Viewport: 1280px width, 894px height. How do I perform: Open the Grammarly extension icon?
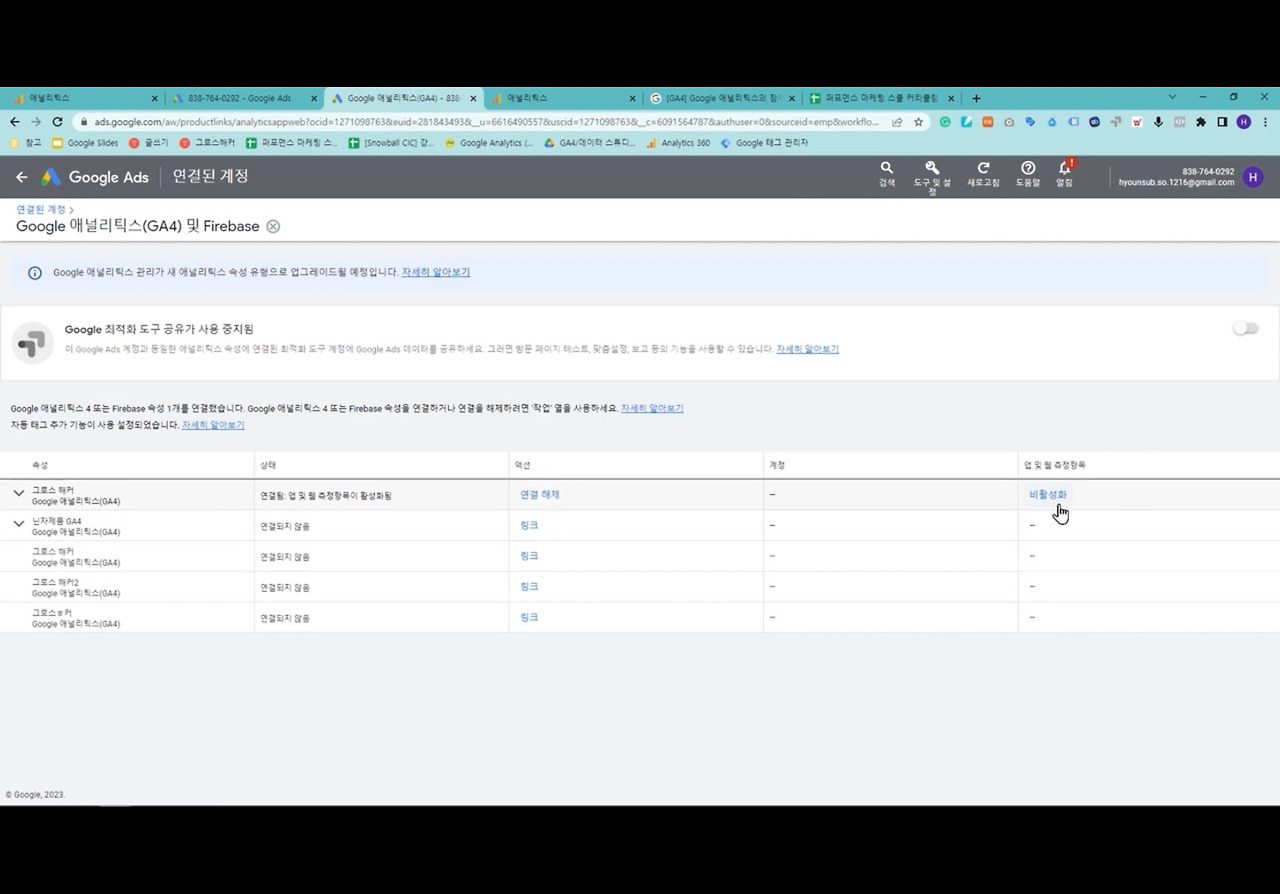[945, 122]
